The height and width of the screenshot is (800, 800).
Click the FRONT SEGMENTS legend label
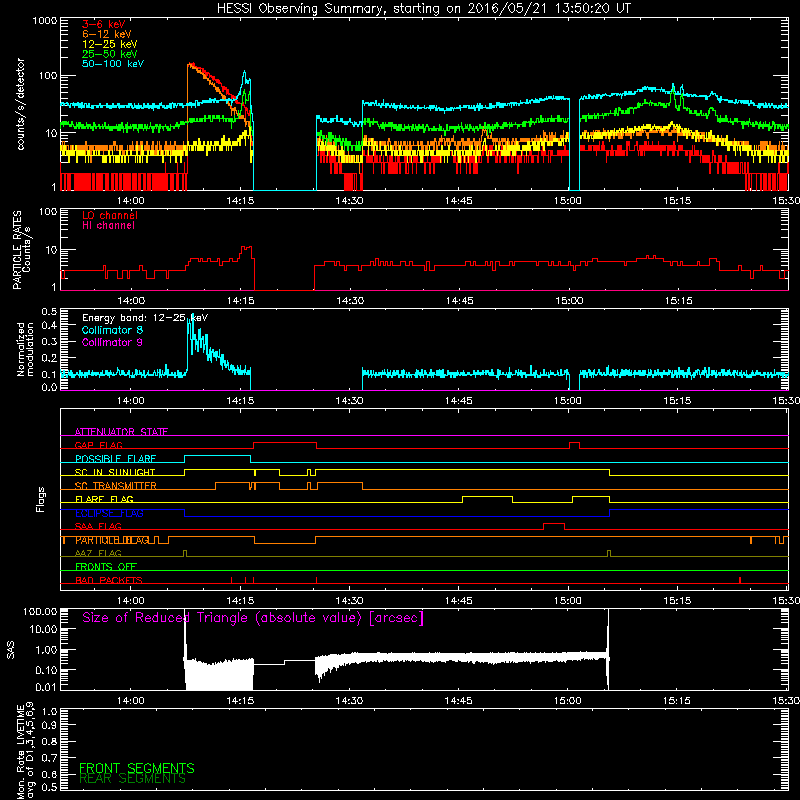pos(137,768)
